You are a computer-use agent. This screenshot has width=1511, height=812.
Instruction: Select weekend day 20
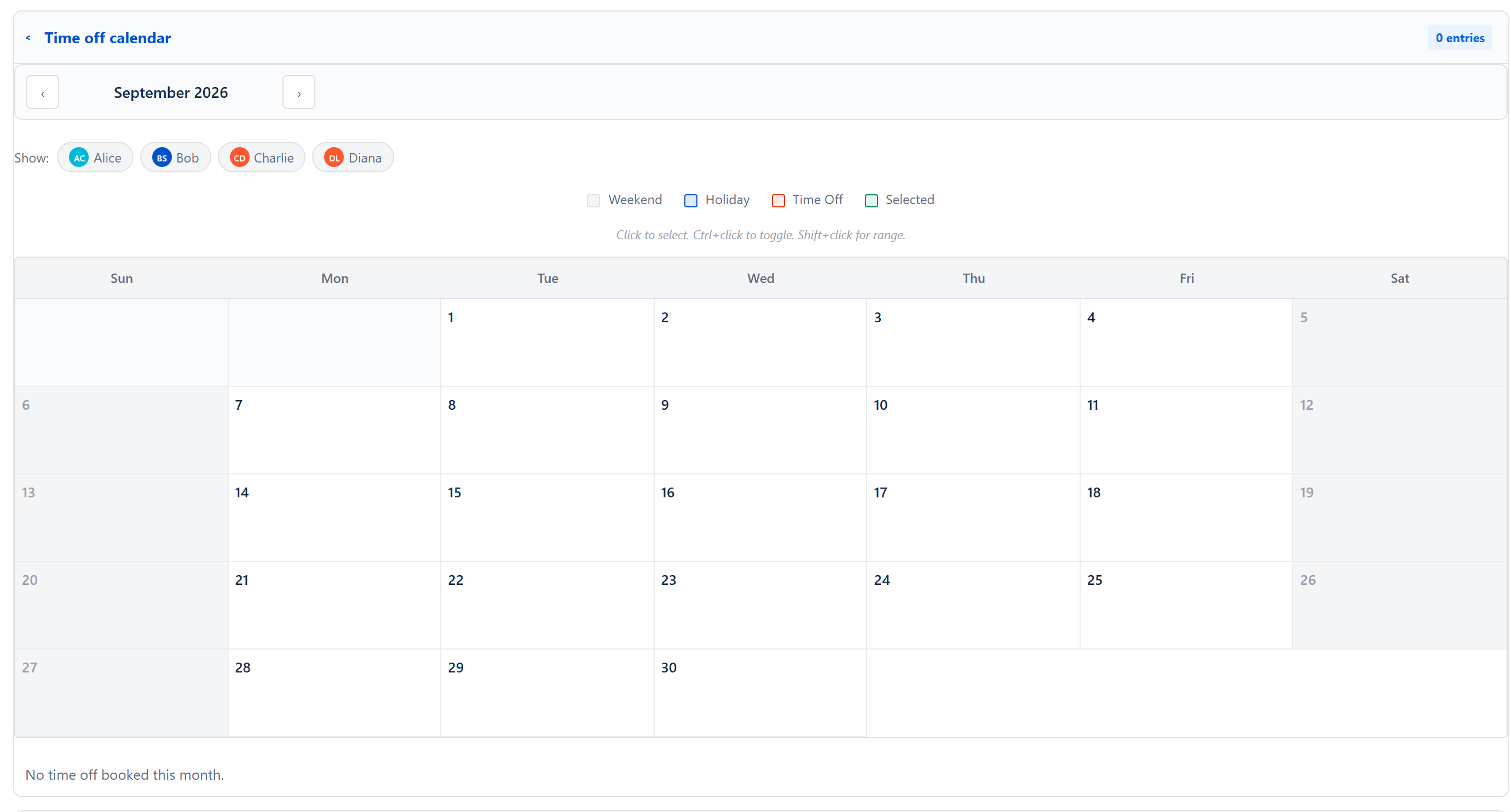122,605
